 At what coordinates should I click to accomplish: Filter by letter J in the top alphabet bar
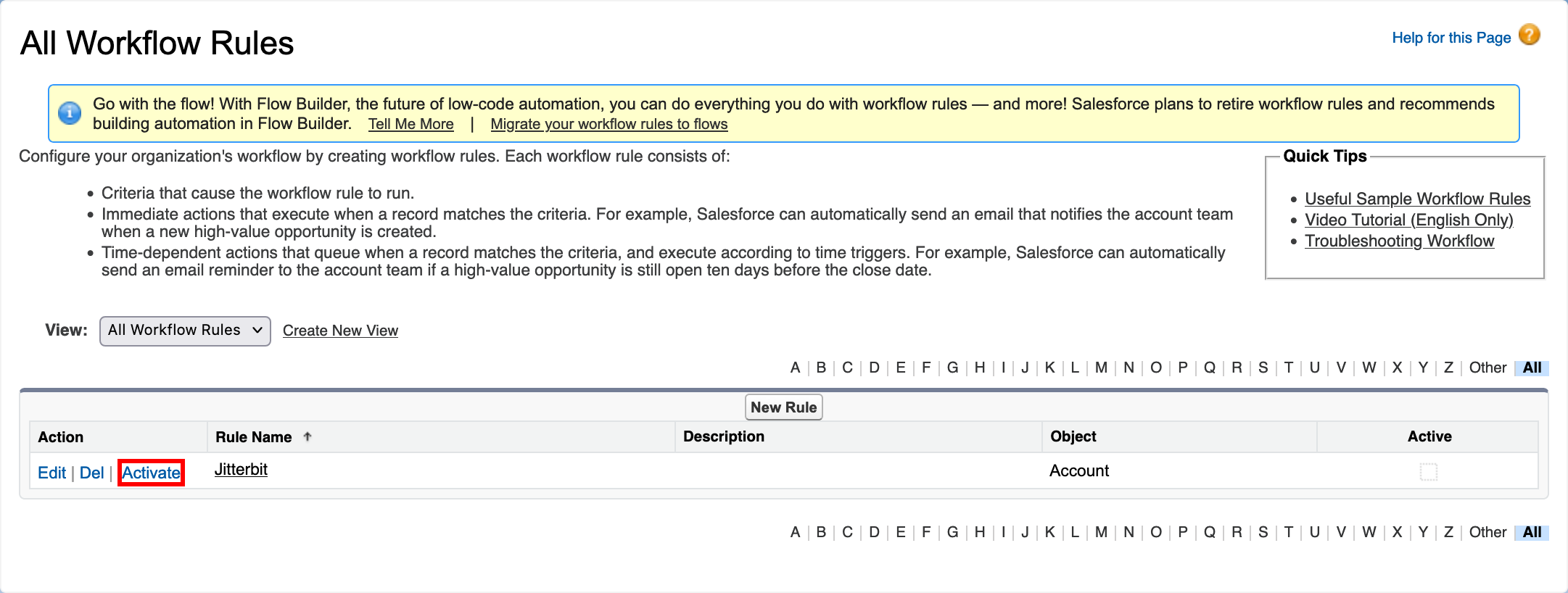[x=1025, y=368]
